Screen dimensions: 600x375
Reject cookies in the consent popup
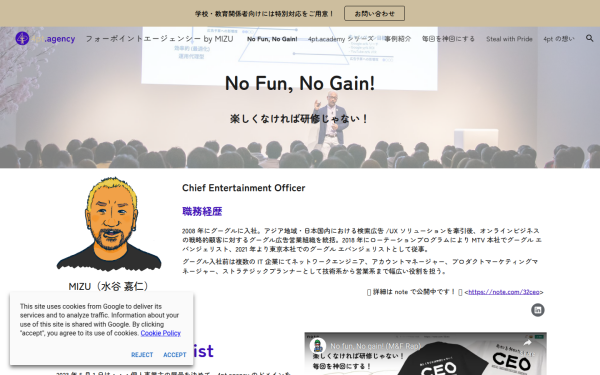pyautogui.click(x=142, y=355)
